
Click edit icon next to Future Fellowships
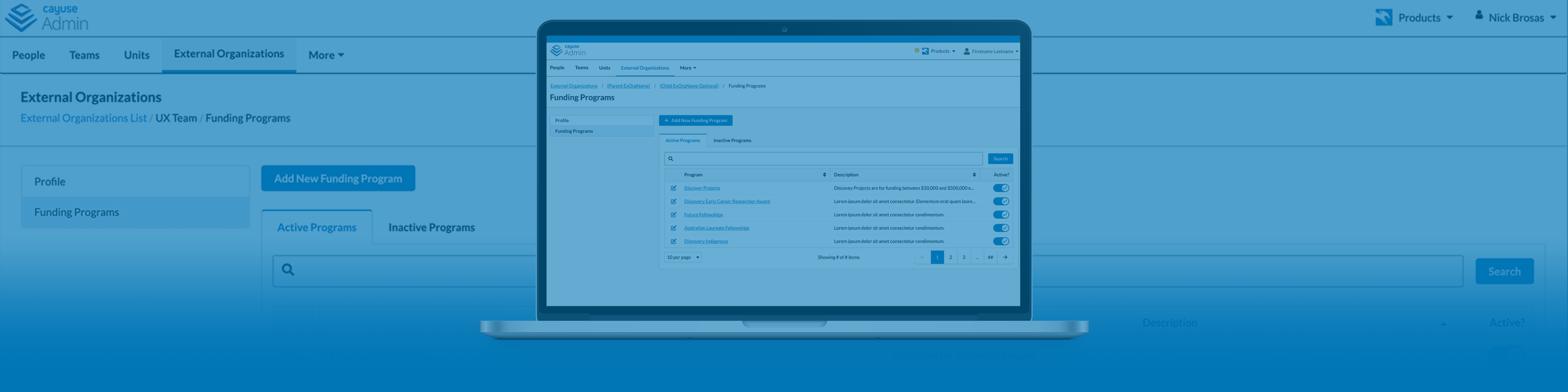[673, 215]
